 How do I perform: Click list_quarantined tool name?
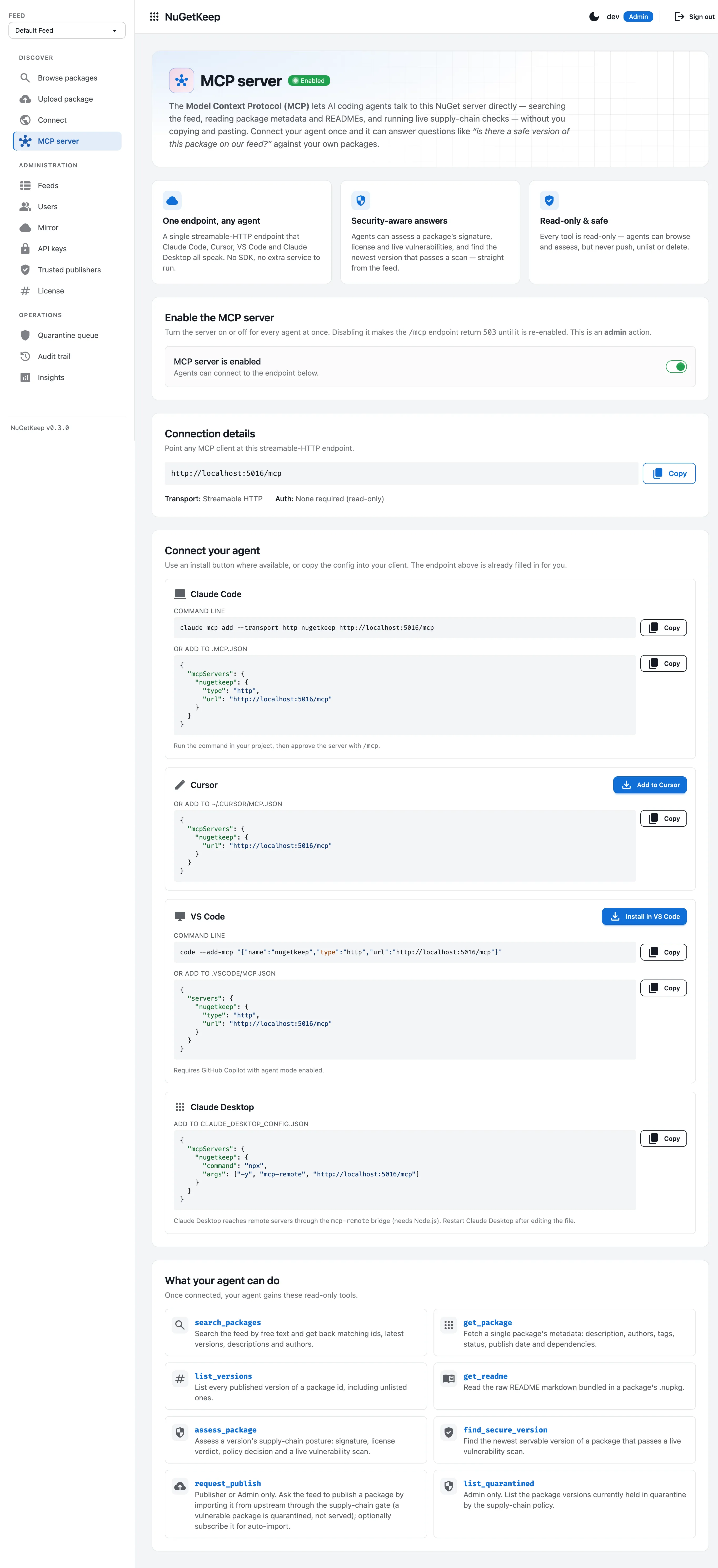[x=499, y=1484]
